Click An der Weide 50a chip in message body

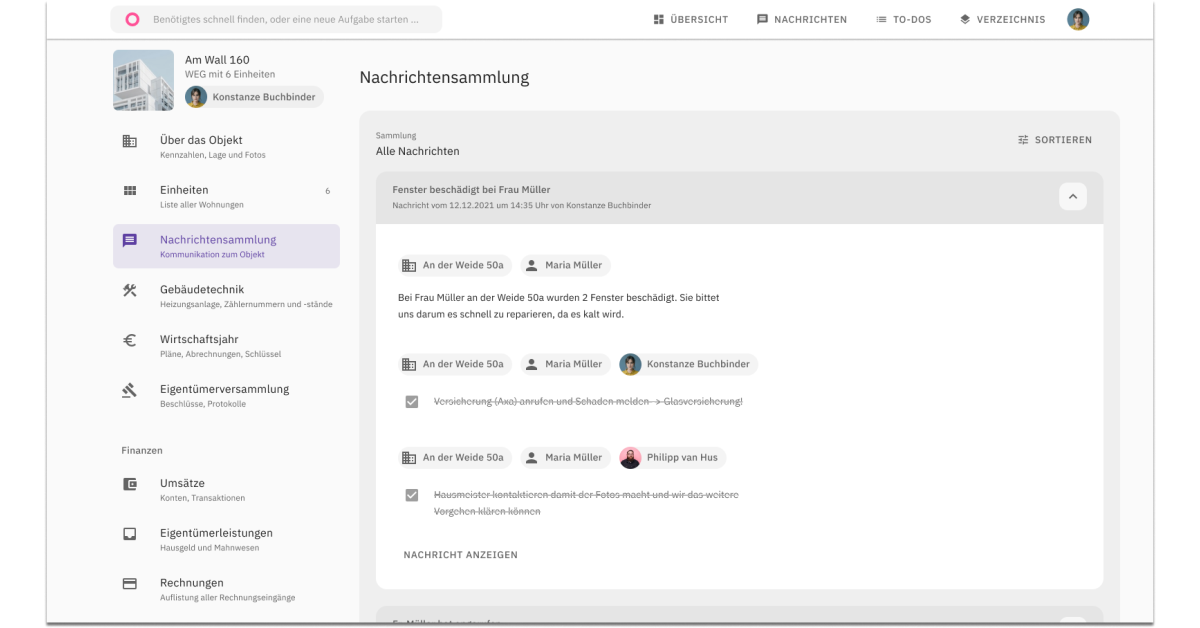pyautogui.click(x=454, y=265)
